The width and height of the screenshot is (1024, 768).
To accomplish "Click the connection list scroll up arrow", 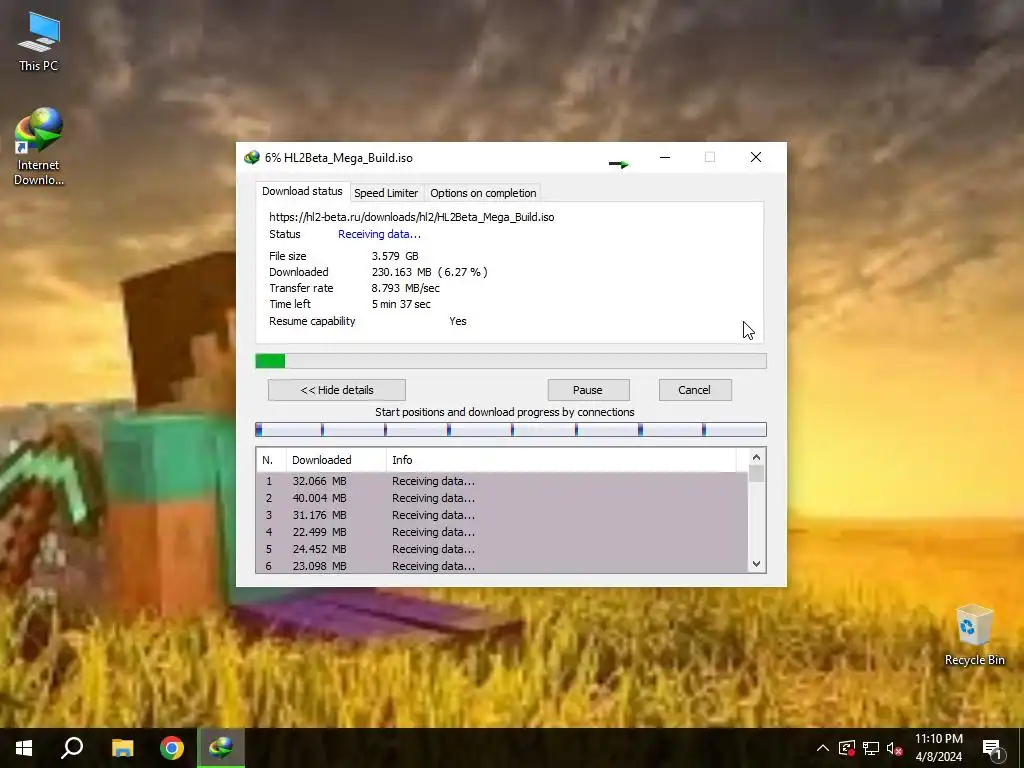I will click(x=756, y=457).
